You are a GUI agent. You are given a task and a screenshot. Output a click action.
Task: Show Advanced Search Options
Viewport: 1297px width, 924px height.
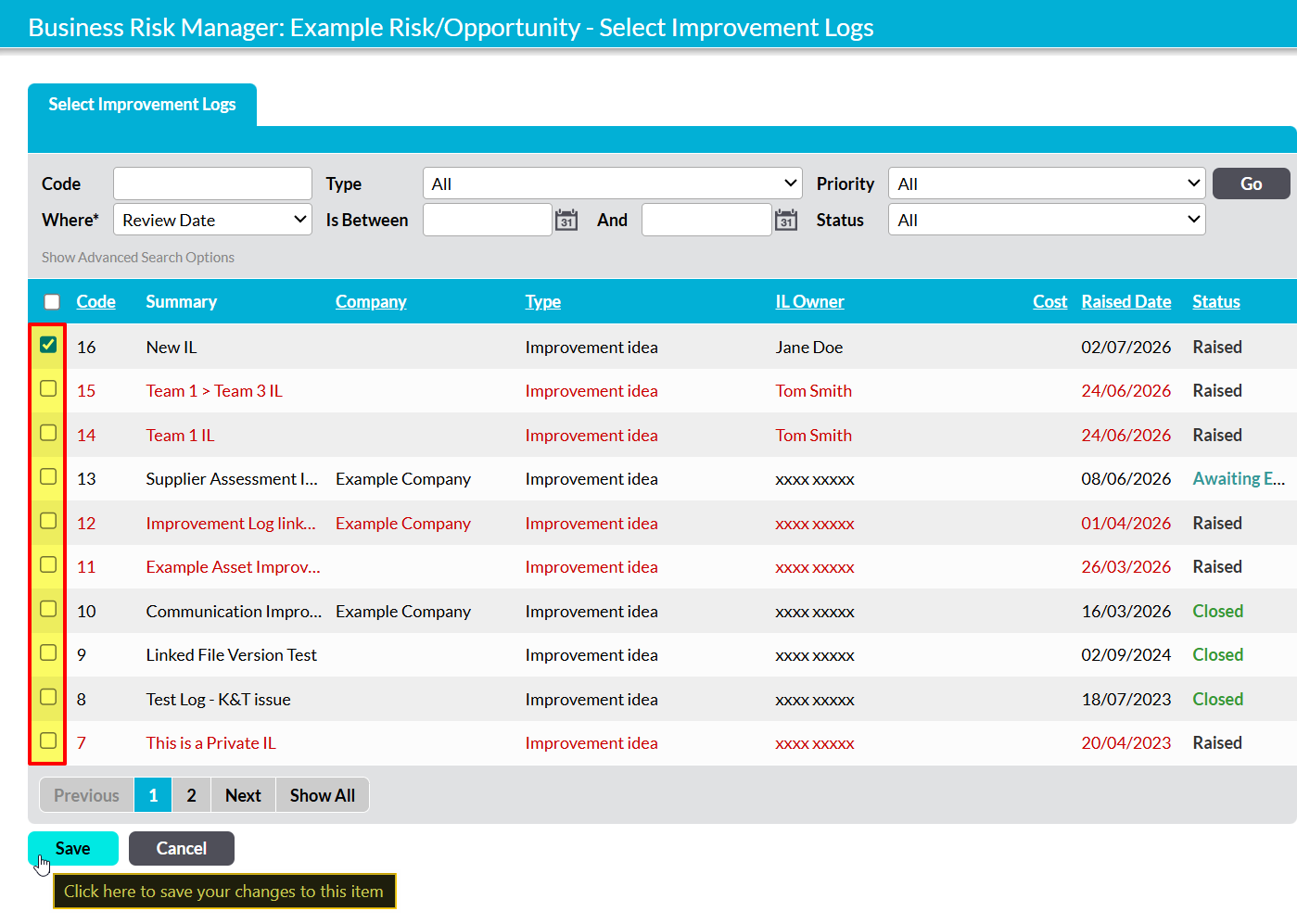click(x=138, y=258)
